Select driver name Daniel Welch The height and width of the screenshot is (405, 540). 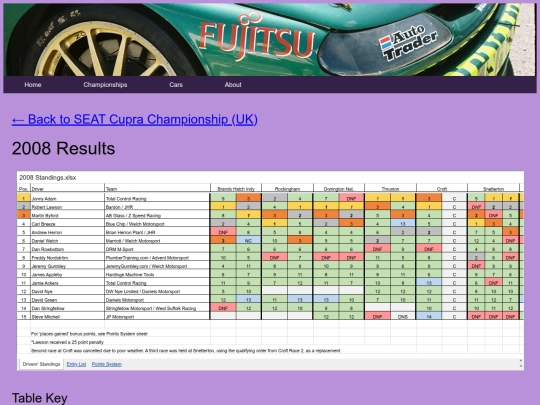click(x=45, y=241)
